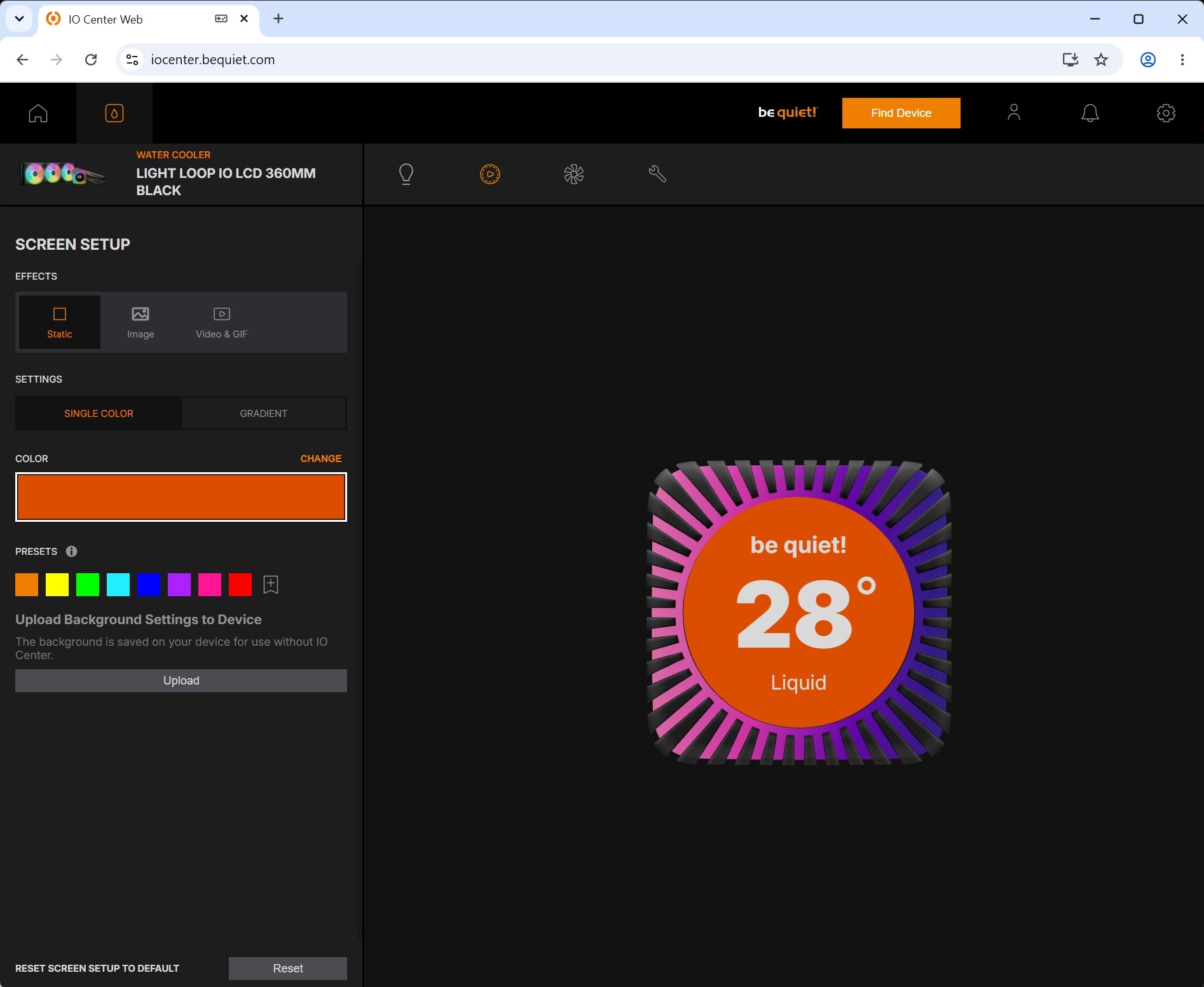
Task: Choose the red preset swatch
Action: click(x=240, y=585)
